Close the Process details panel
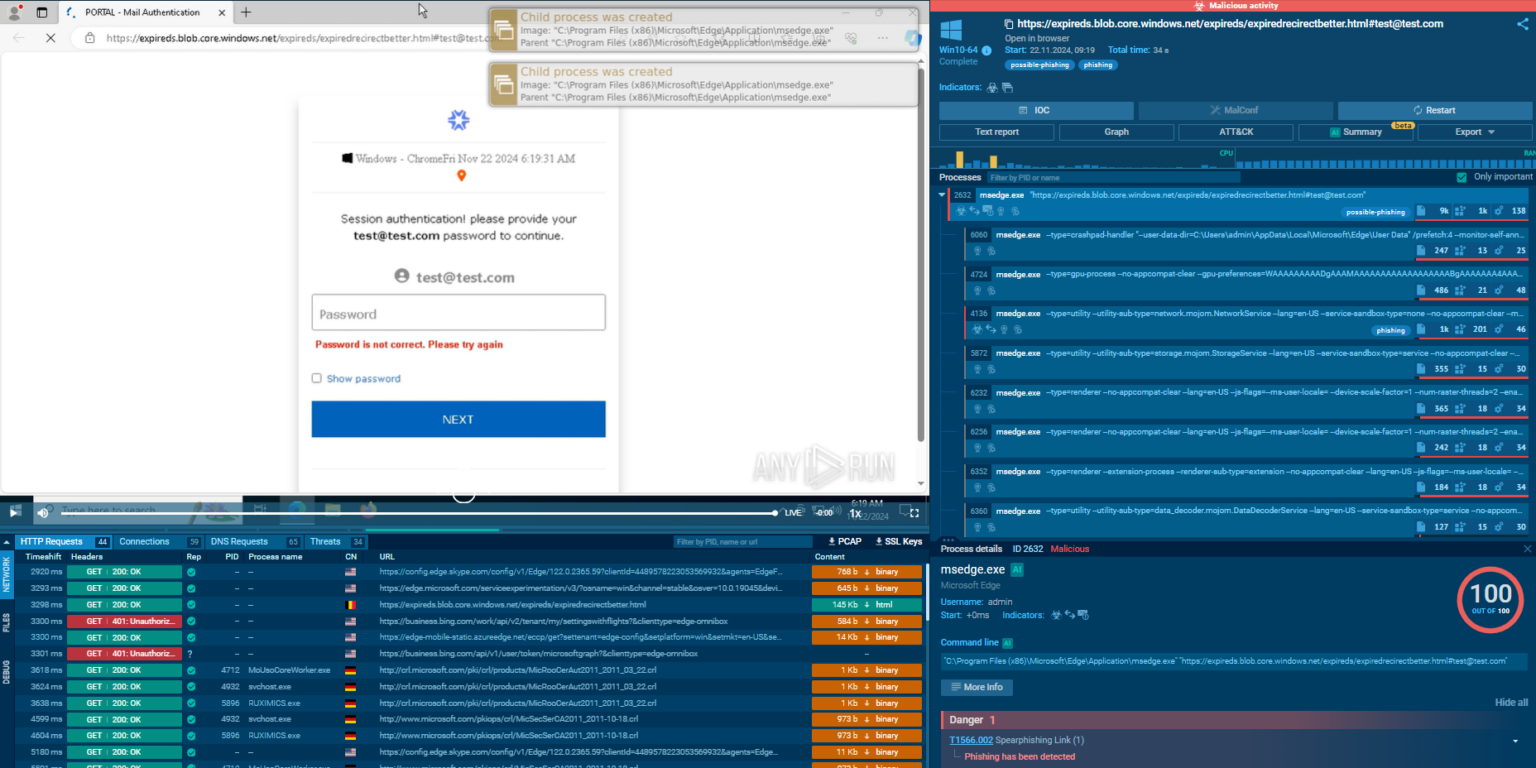 pos(1526,549)
